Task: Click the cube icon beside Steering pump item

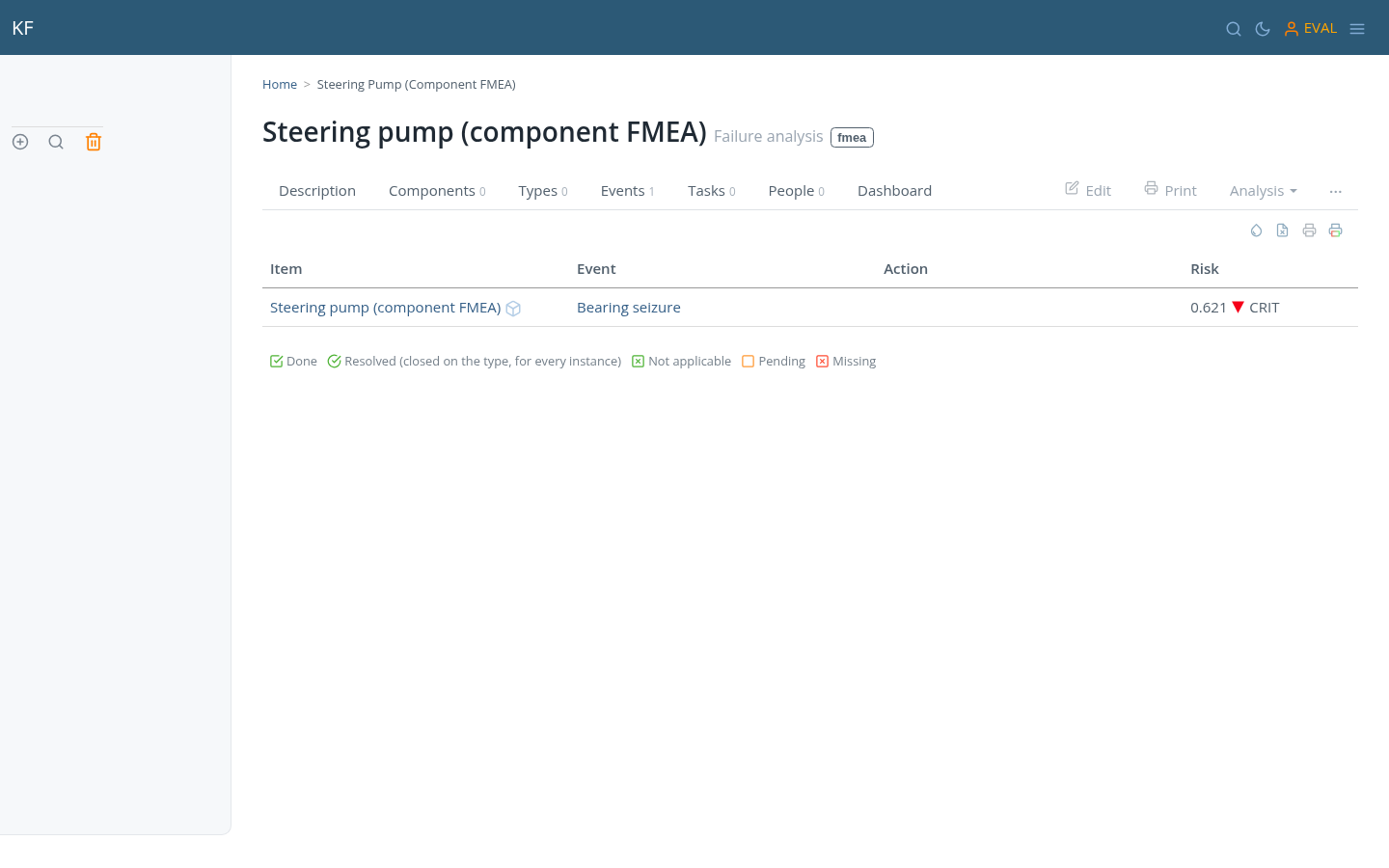Action: (x=513, y=309)
